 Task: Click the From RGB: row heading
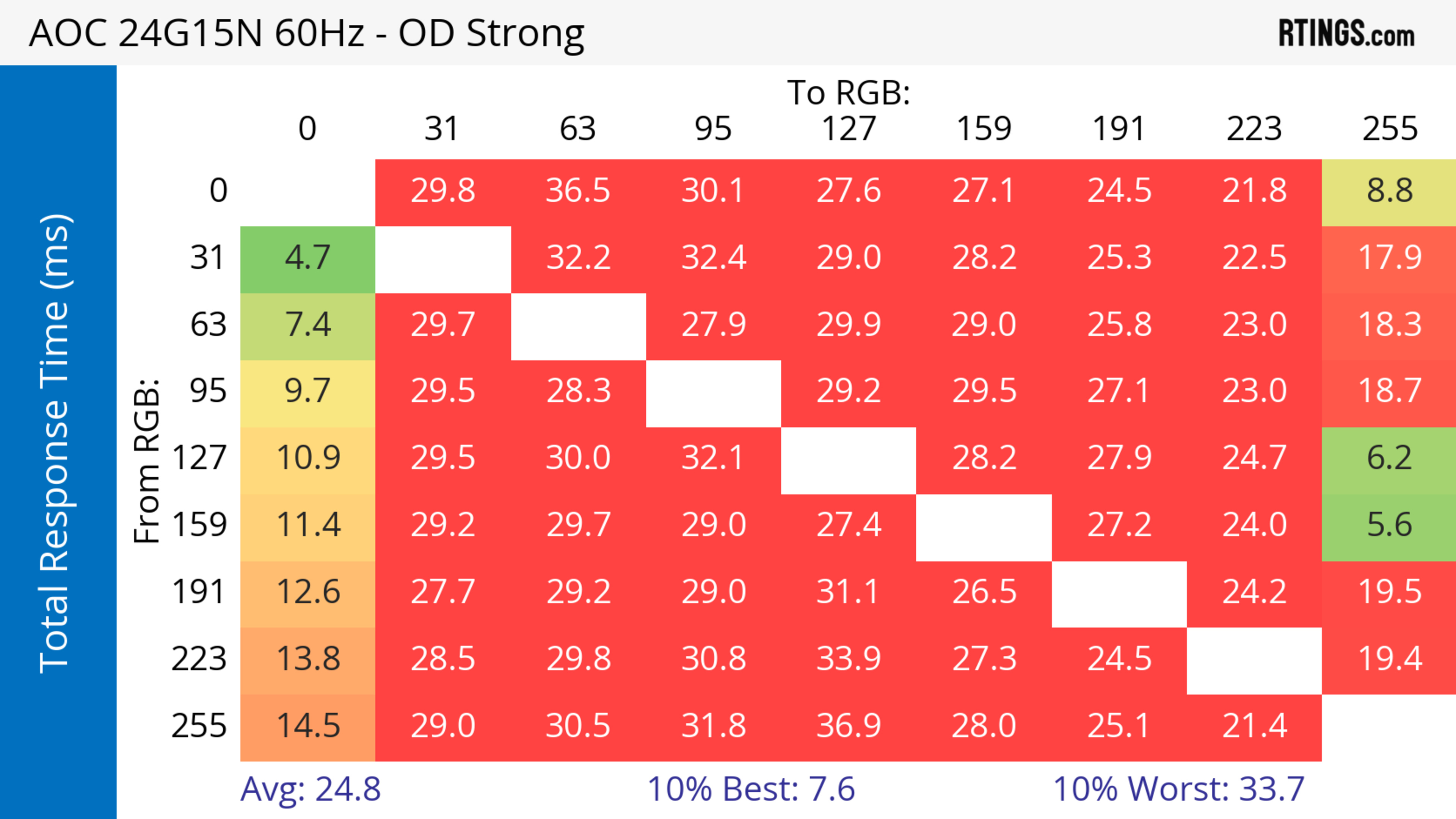click(147, 460)
